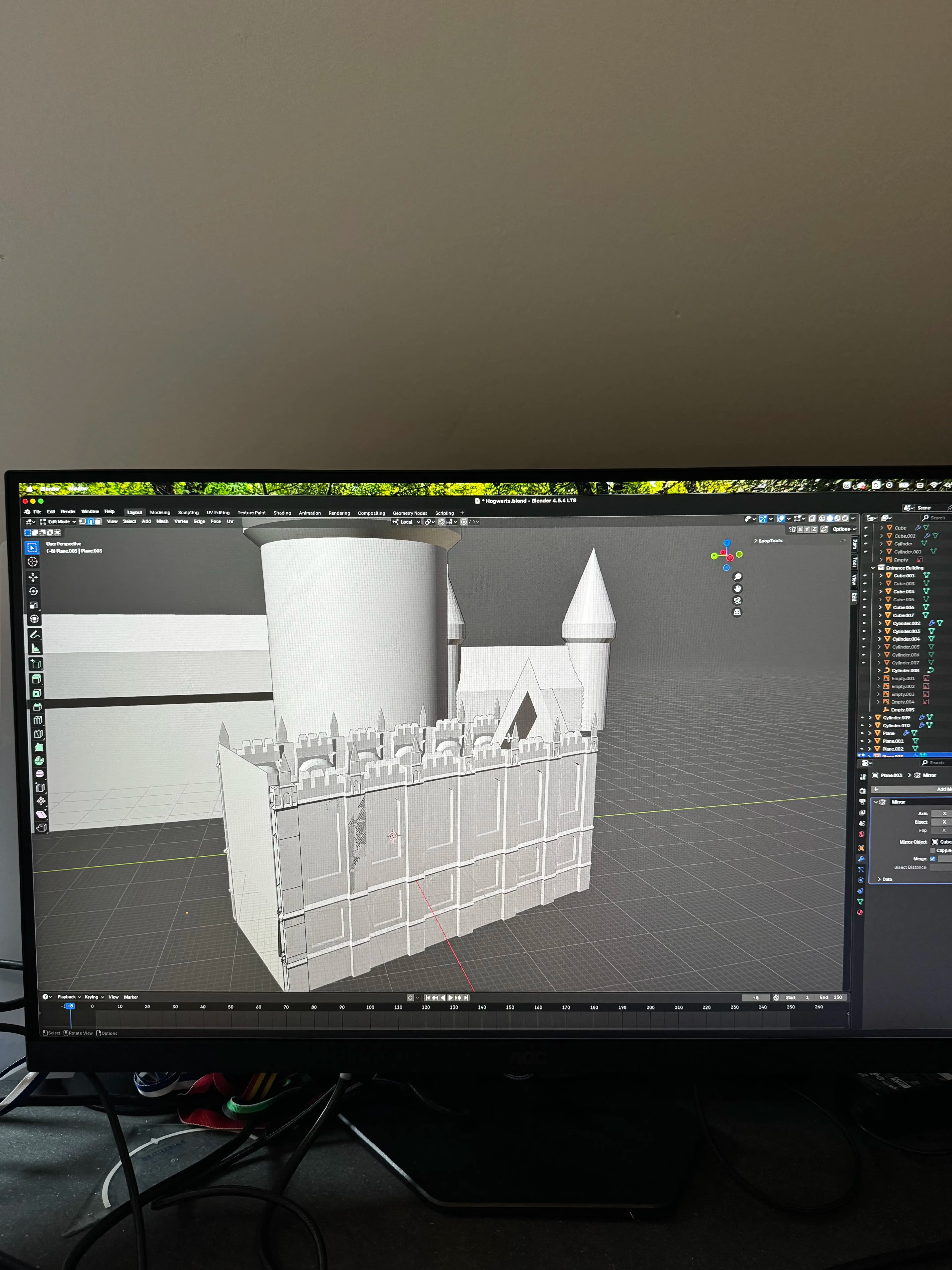Open the Local transform orientation dropdown

406,522
